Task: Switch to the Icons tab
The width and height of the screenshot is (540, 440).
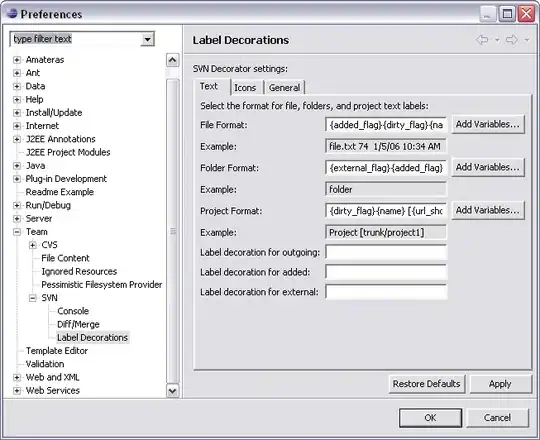Action: click(245, 88)
